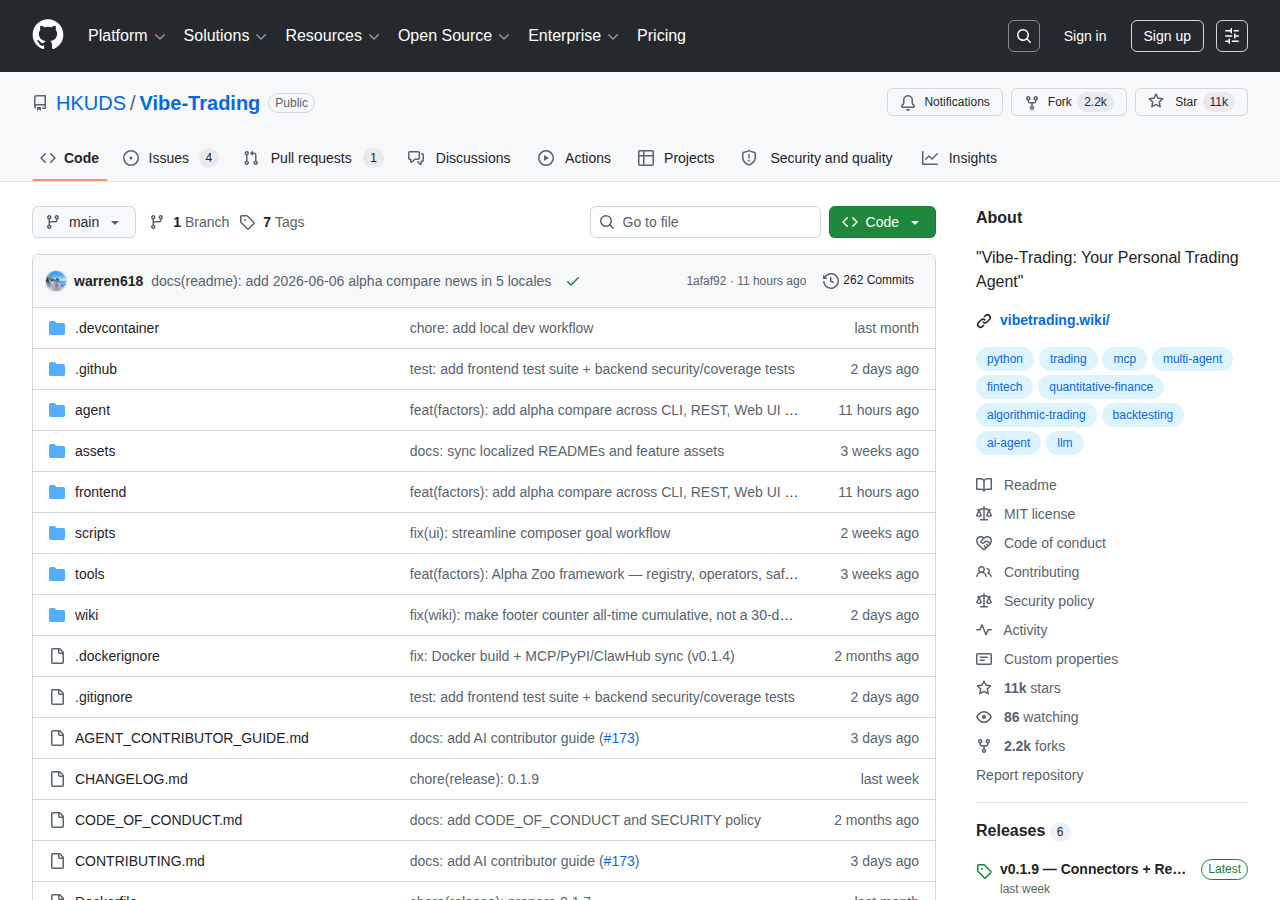
Task: Click the watching eye icon
Action: tap(984, 717)
